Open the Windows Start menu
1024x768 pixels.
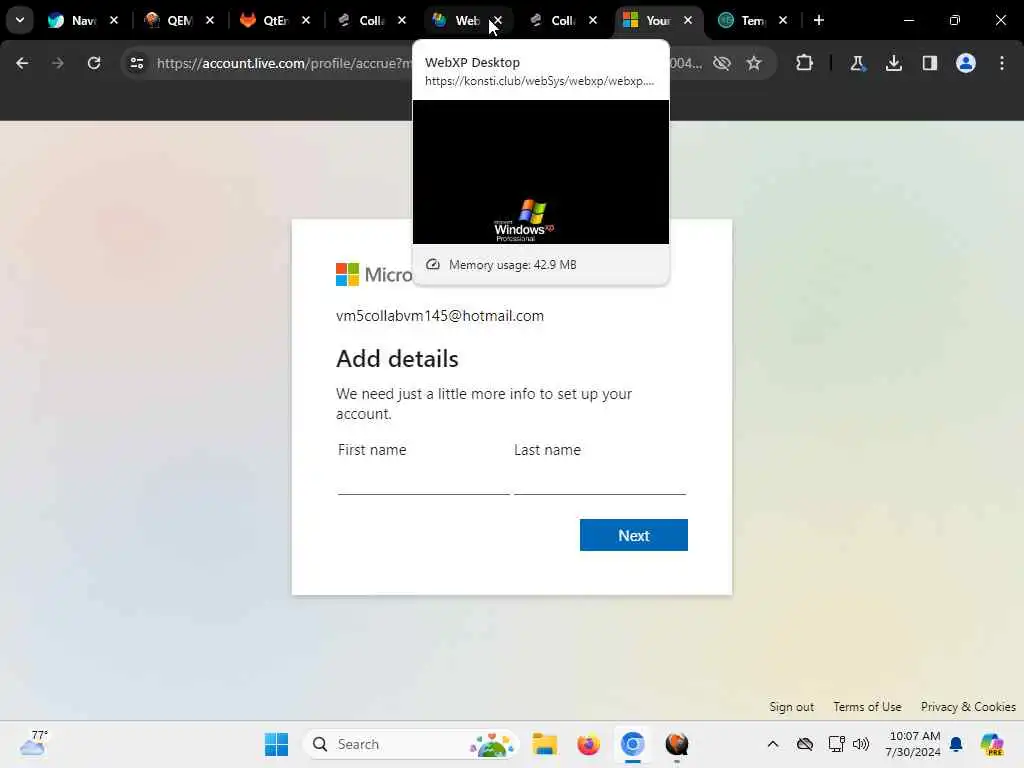pos(276,744)
